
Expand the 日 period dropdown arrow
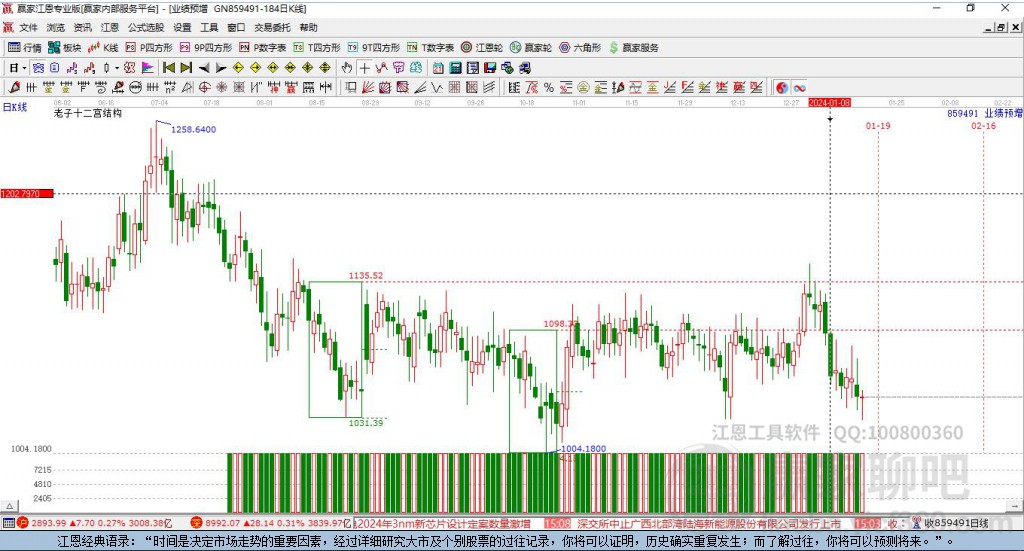(x=24, y=68)
